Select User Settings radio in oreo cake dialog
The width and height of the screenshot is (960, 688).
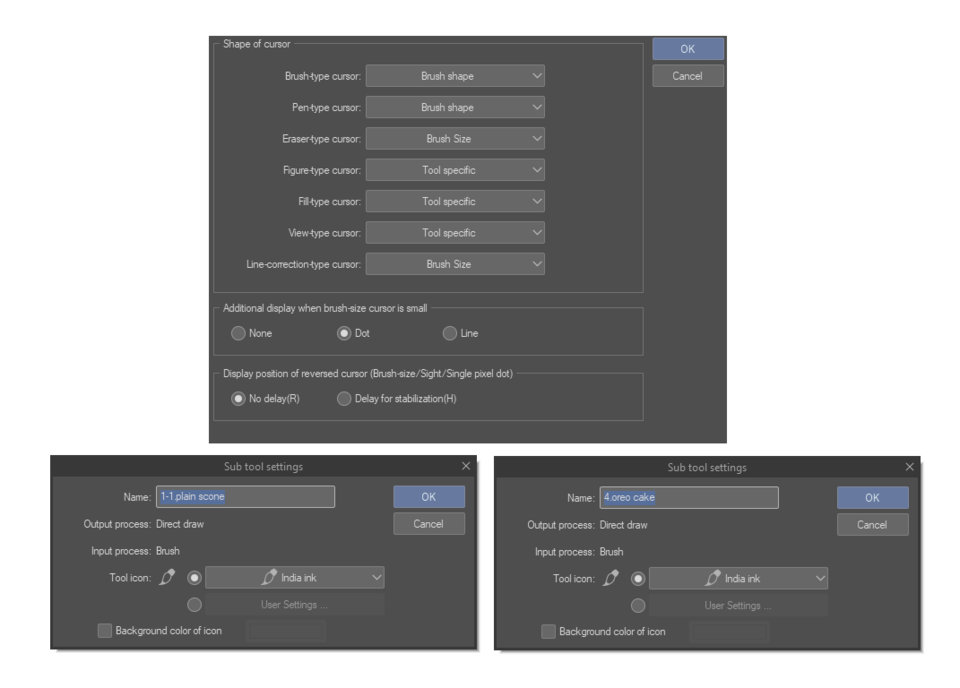(x=639, y=605)
